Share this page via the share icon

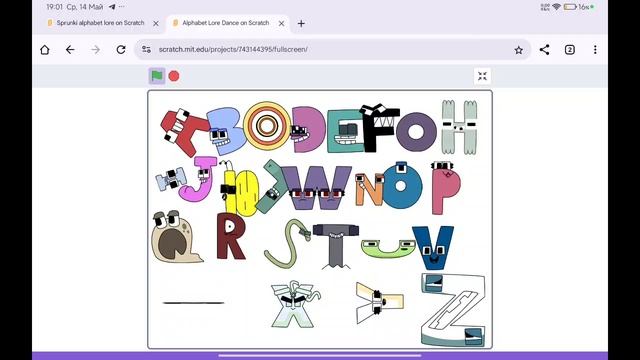coord(544,50)
